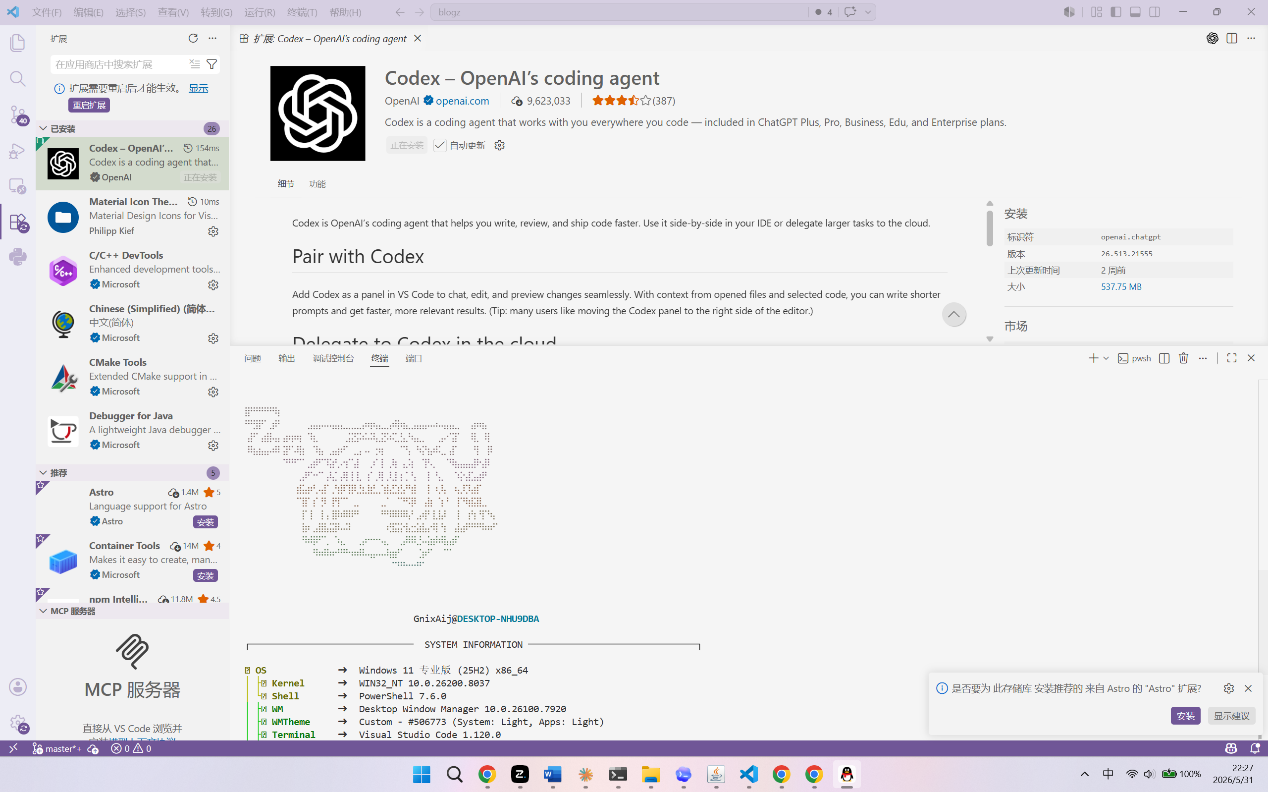Open the editor more actions ellipsis menu
Image resolution: width=1268 pixels, height=792 pixels.
(x=1251, y=38)
